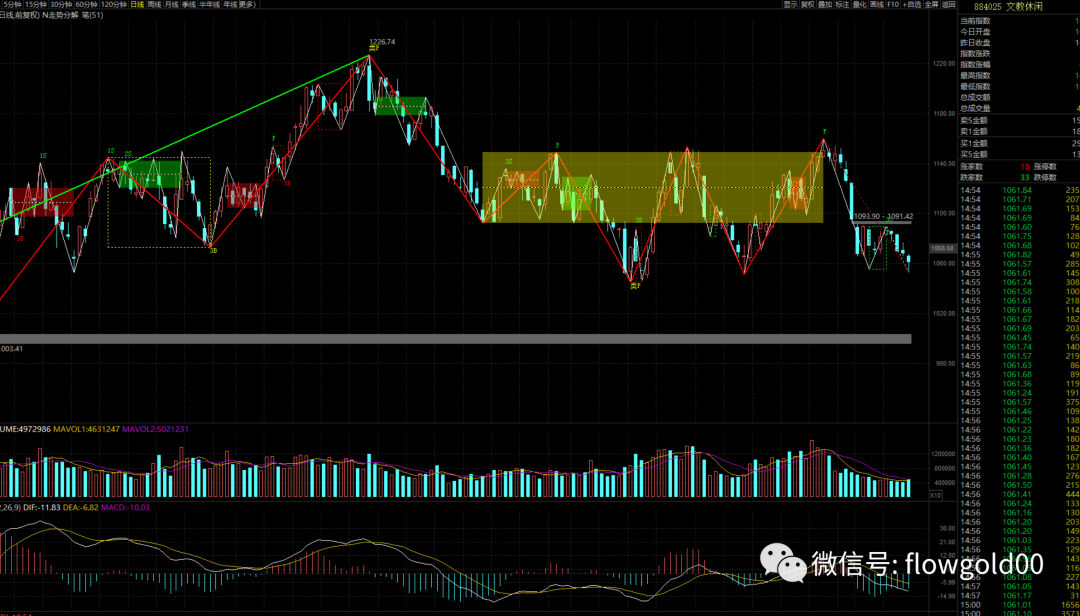Click the first 14:54 tick row 1061.84
The height and width of the screenshot is (616, 1080).
1019,190
